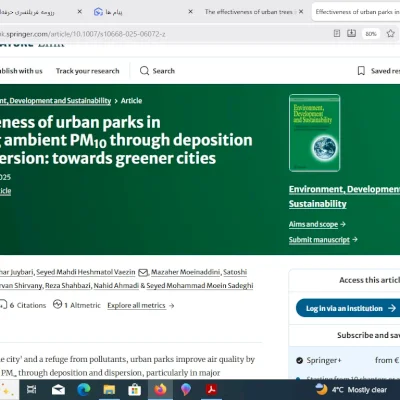Open reader view icon in address bar

pyautogui.click(x=337, y=33)
